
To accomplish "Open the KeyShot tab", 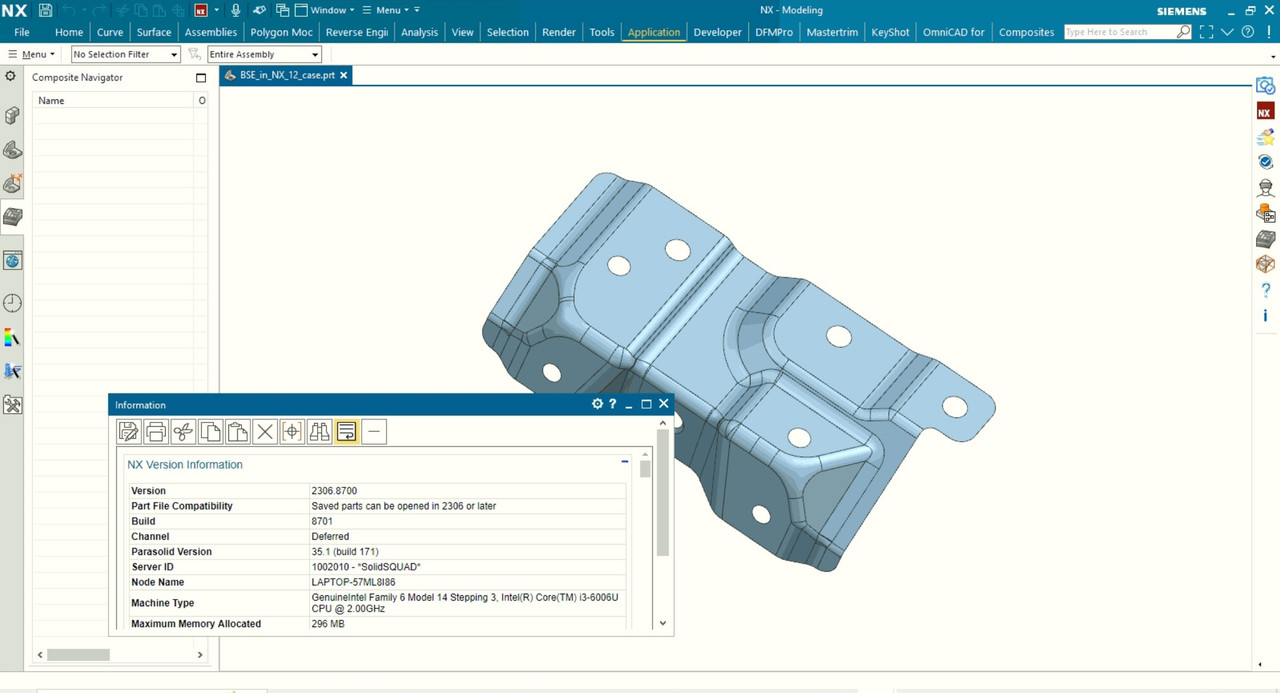I will click(890, 32).
